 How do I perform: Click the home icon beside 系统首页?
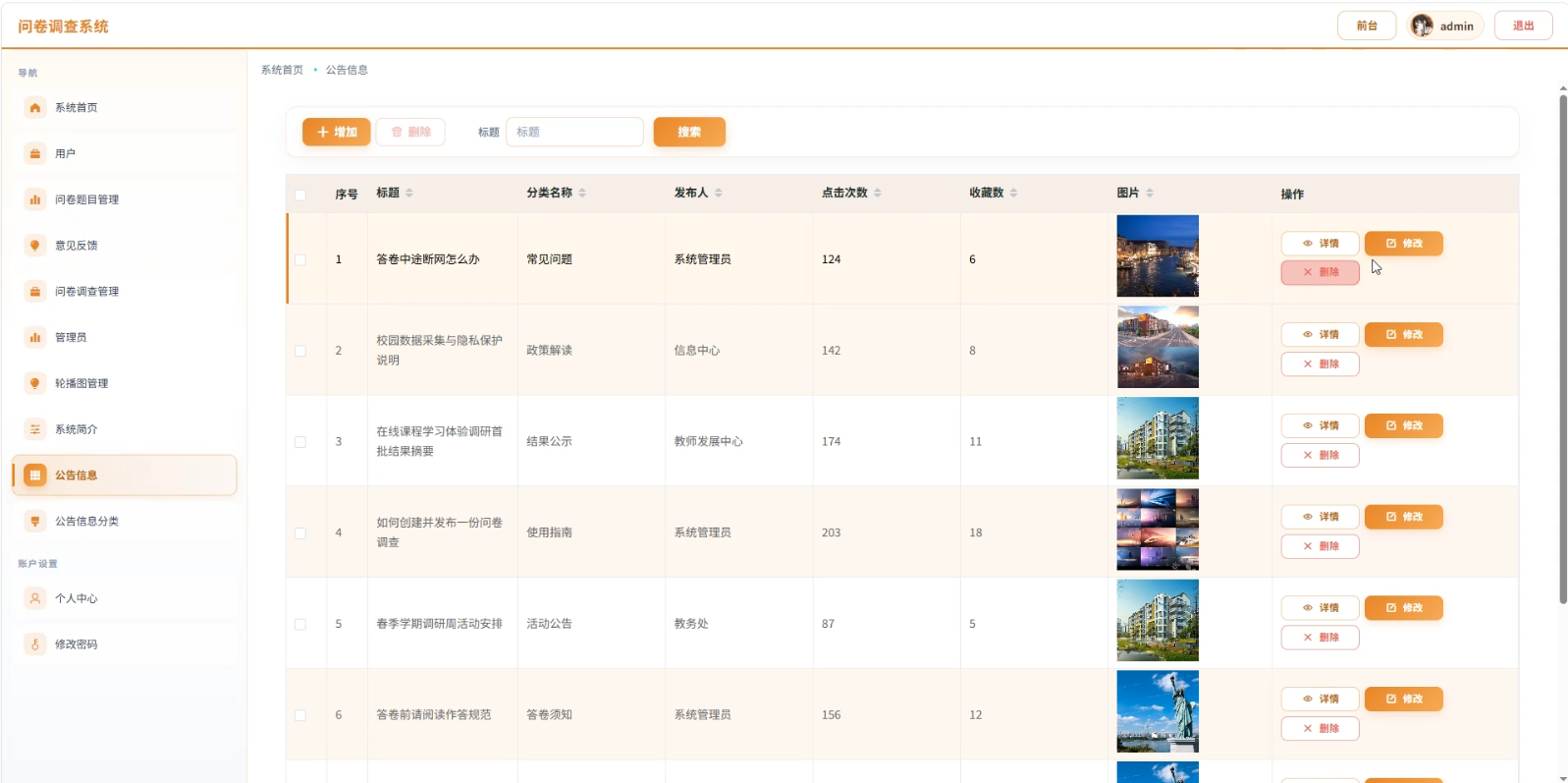click(35, 108)
